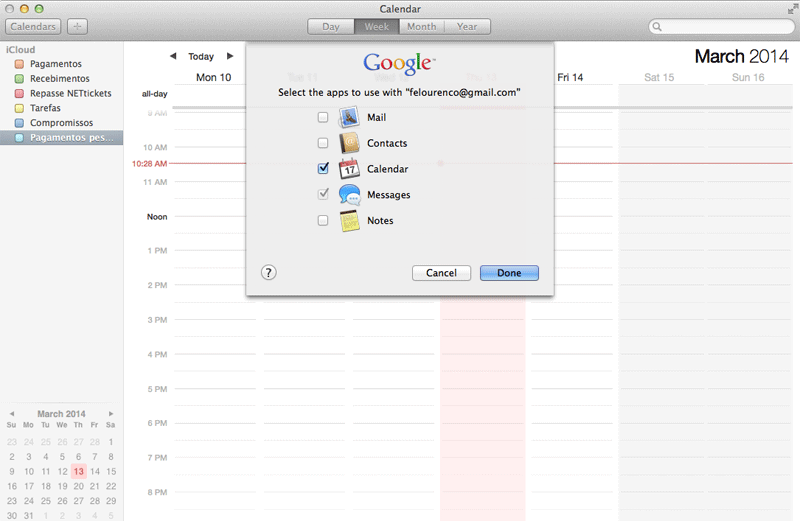Select day 13 in mini calendar
This screenshot has width=800, height=521.
(x=78, y=472)
